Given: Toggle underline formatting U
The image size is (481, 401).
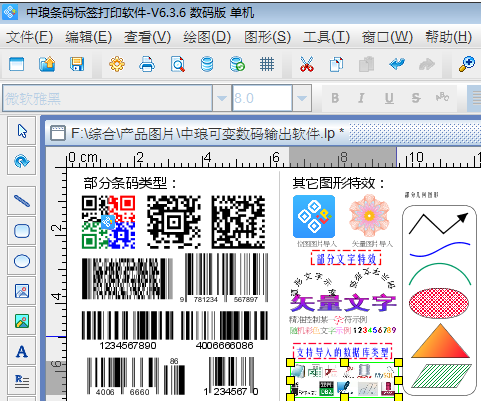Looking at the screenshot, I should 389,98.
